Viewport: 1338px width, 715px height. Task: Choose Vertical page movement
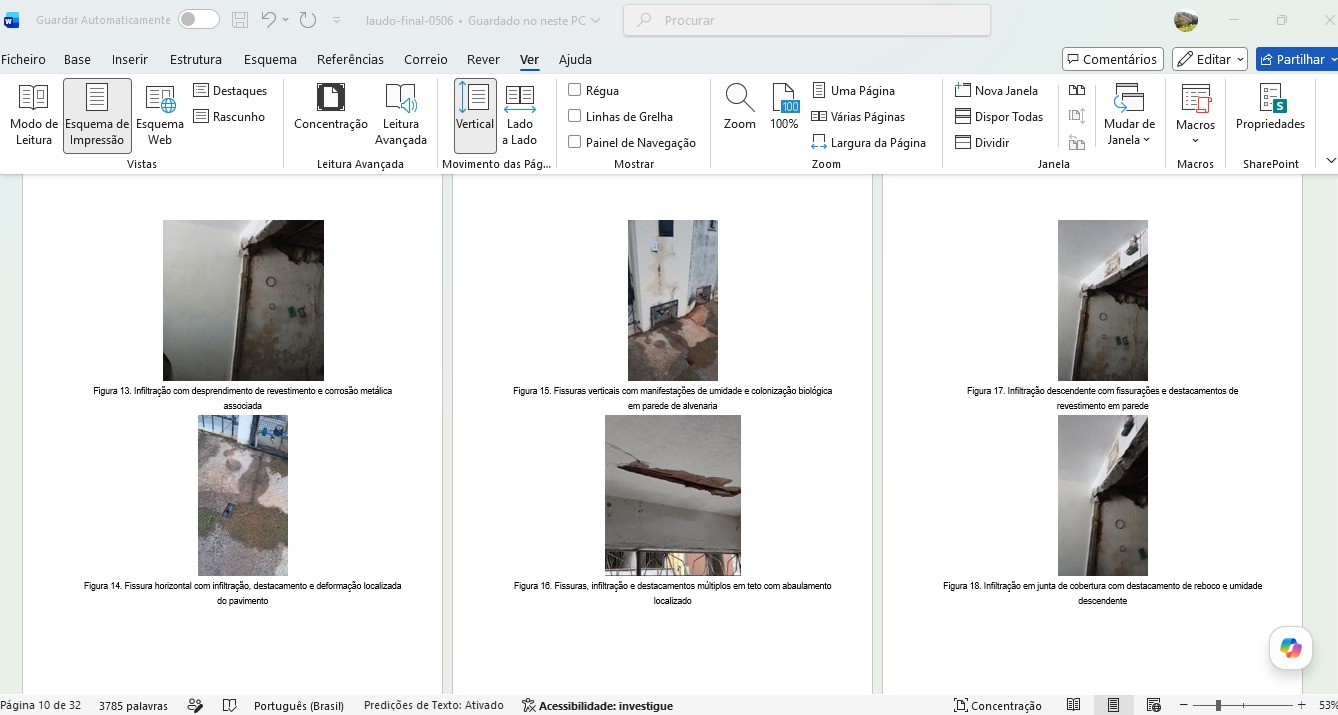(475, 115)
